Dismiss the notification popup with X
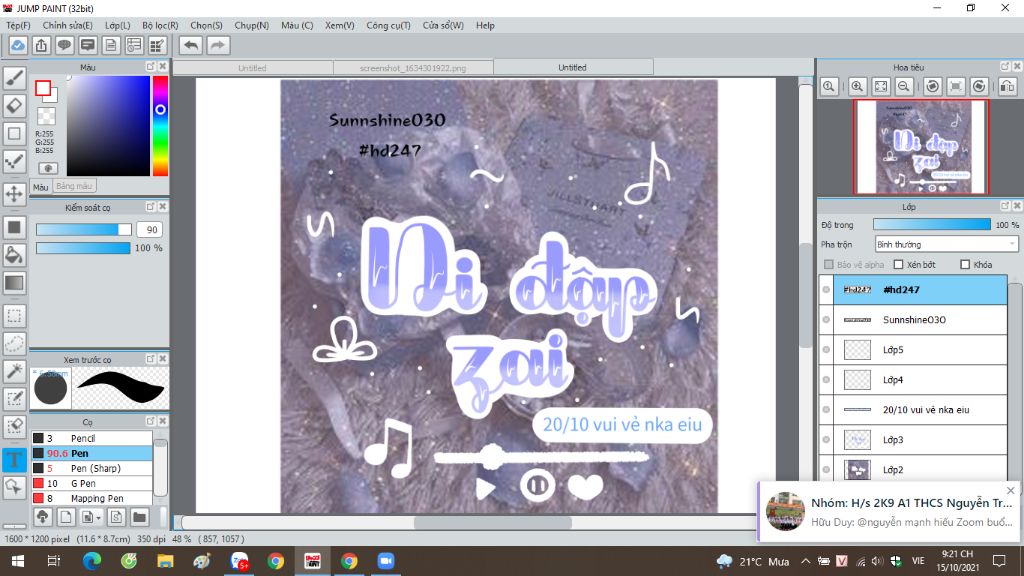This screenshot has height=576, width=1024. [x=1011, y=490]
